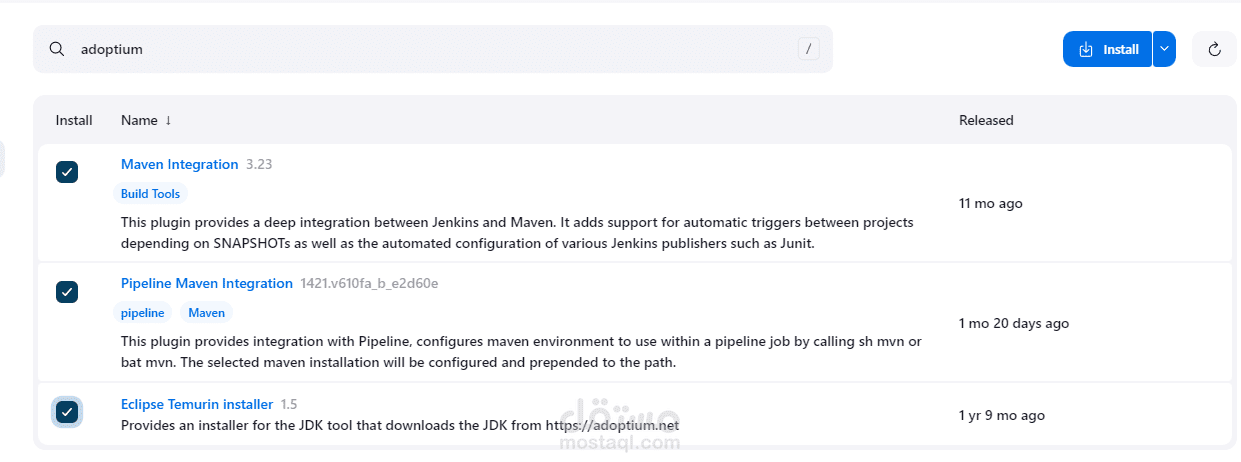Click the '1 mo 20 days ago' release date
Image resolution: width=1241 pixels, height=462 pixels.
pyautogui.click(x=1014, y=323)
